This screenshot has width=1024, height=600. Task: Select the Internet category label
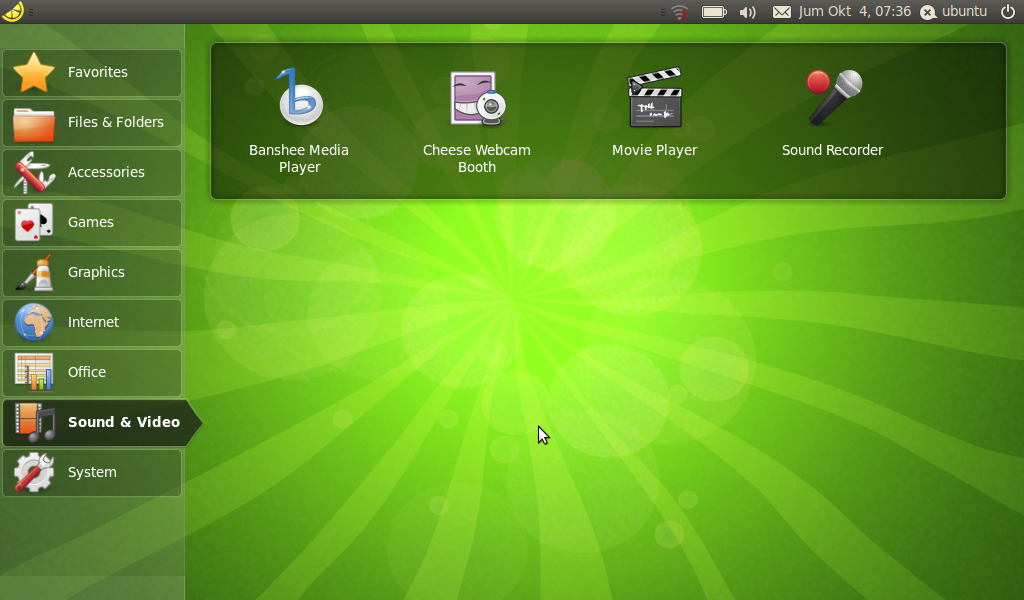coord(93,323)
